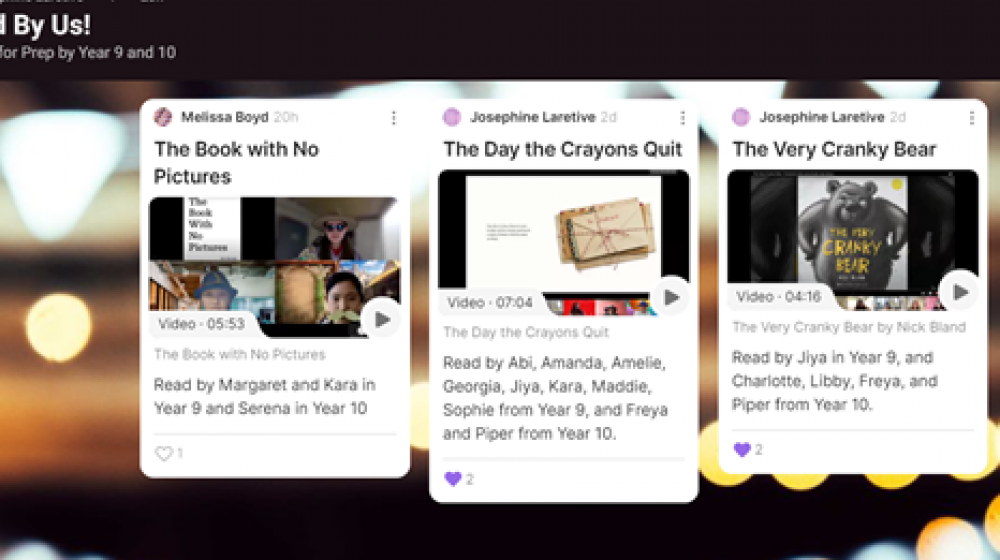Click The Day the Crayons Quit title
This screenshot has width=1000, height=560.
(x=562, y=149)
